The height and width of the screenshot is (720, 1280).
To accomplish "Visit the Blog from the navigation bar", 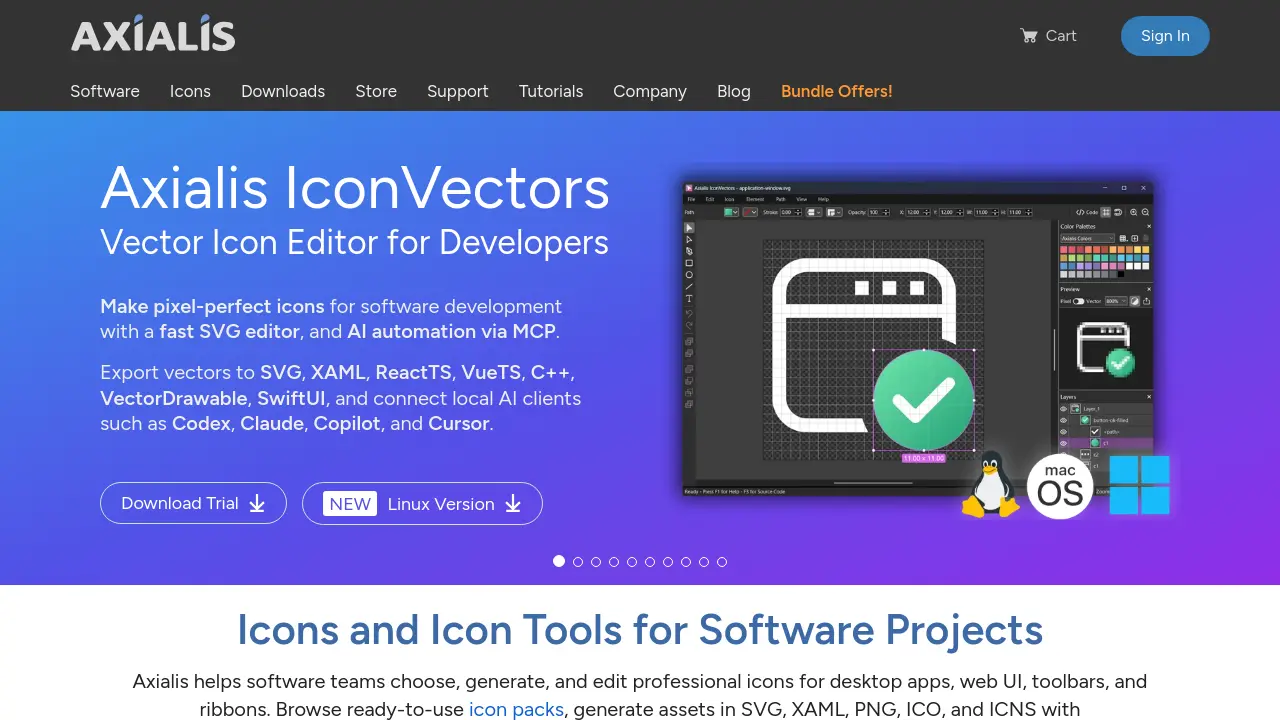I will coord(734,91).
